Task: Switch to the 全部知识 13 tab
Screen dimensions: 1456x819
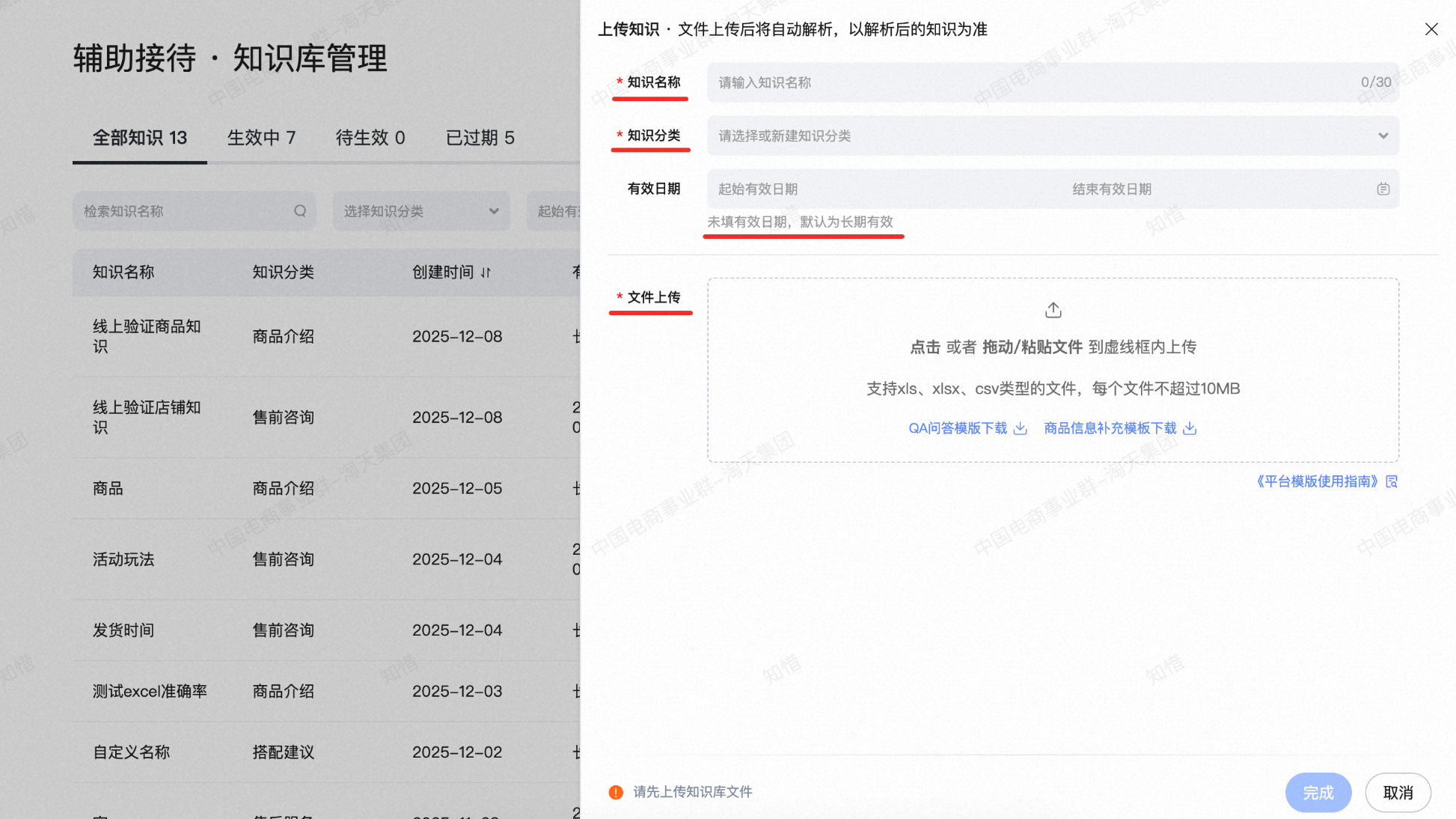Action: (x=140, y=138)
